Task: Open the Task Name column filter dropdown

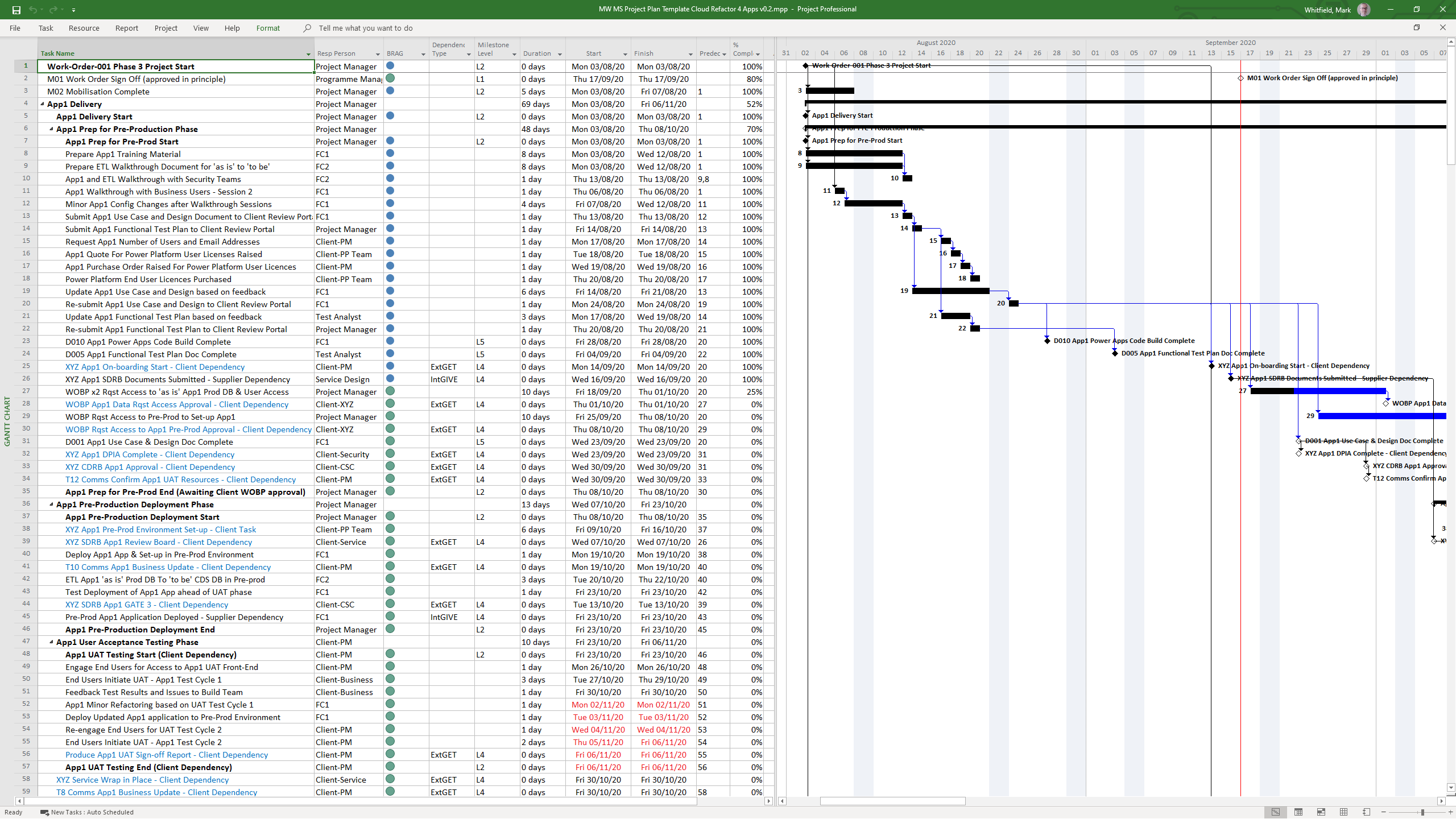Action: [308, 54]
